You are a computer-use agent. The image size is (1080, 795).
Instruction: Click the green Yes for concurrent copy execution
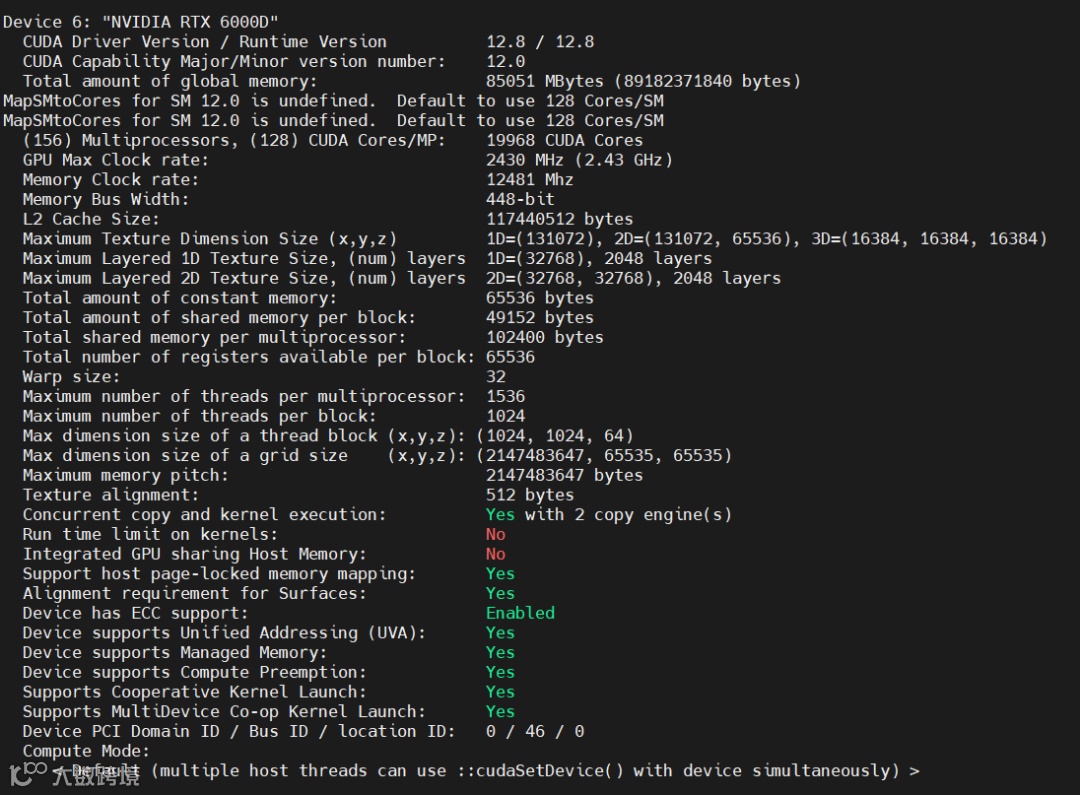(x=500, y=515)
